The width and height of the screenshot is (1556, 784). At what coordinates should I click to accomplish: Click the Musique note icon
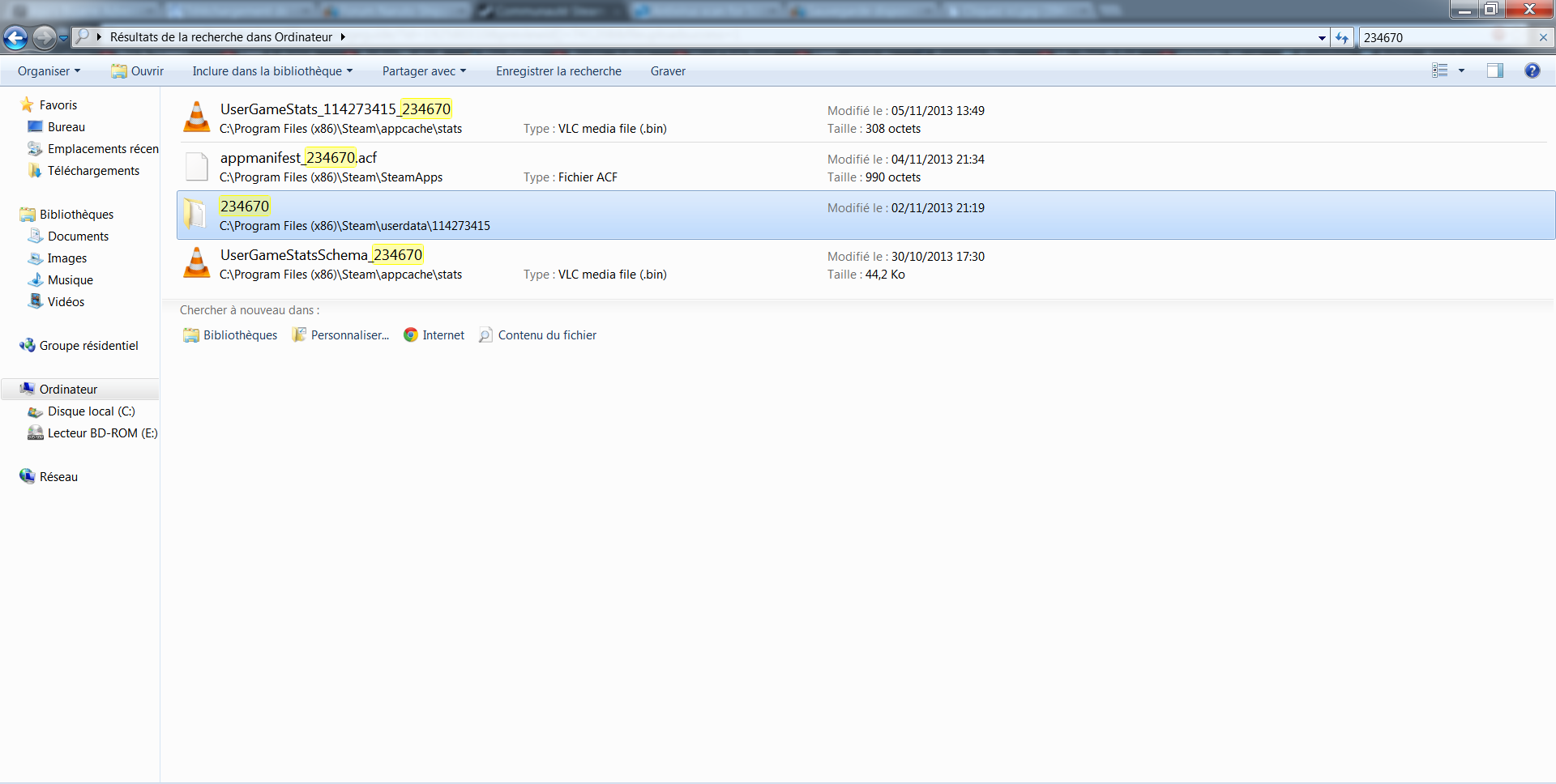(35, 280)
